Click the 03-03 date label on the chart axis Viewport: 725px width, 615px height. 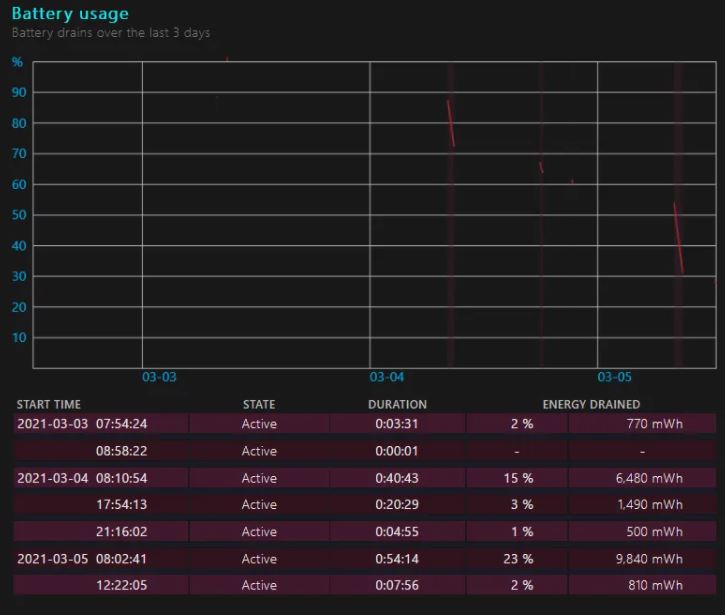point(159,377)
